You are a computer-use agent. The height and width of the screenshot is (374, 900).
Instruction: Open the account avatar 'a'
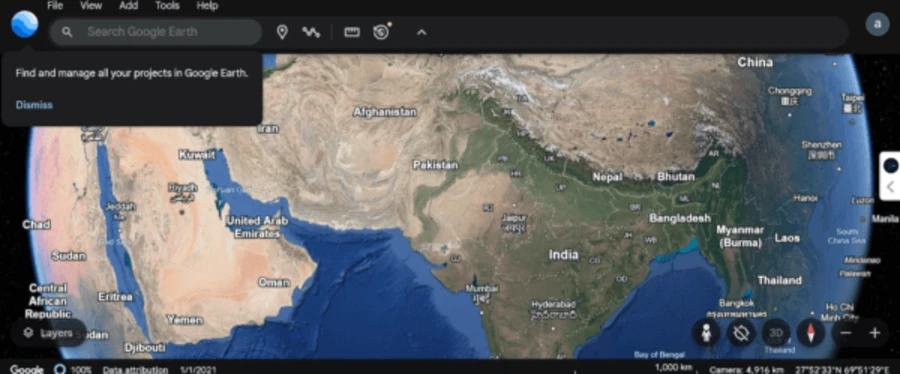pyautogui.click(x=877, y=25)
